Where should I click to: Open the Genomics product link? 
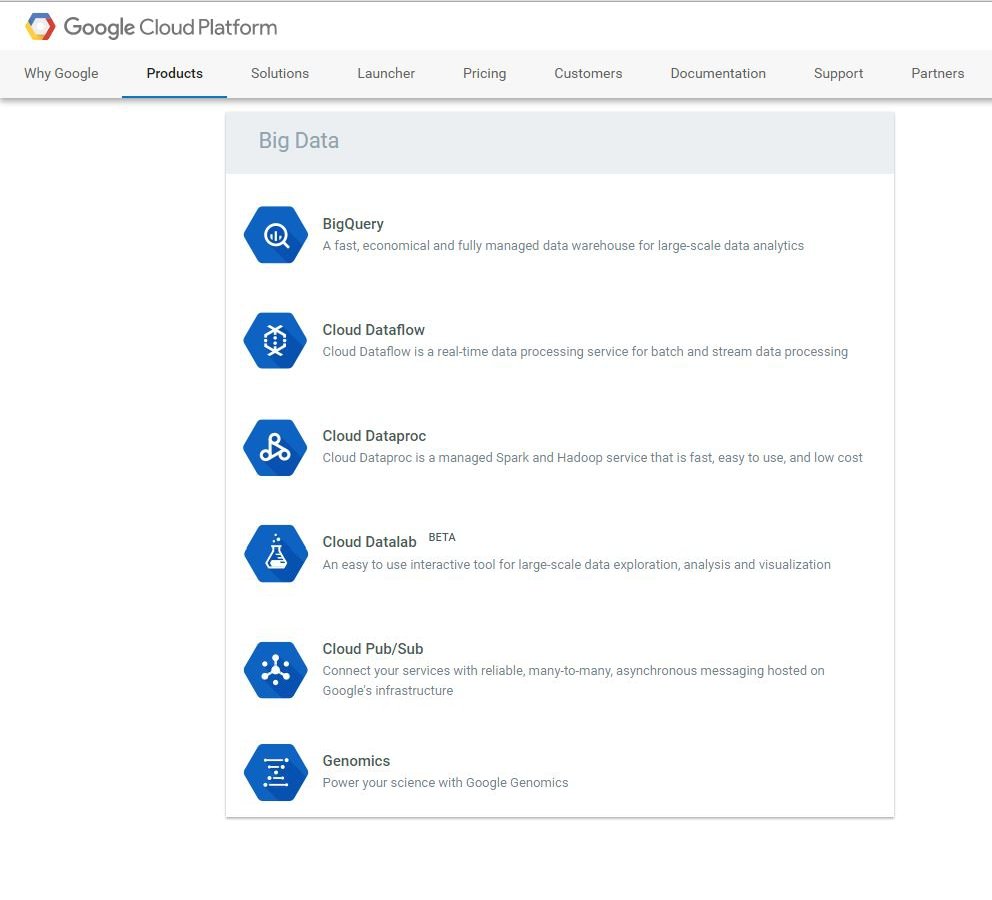[x=356, y=761]
